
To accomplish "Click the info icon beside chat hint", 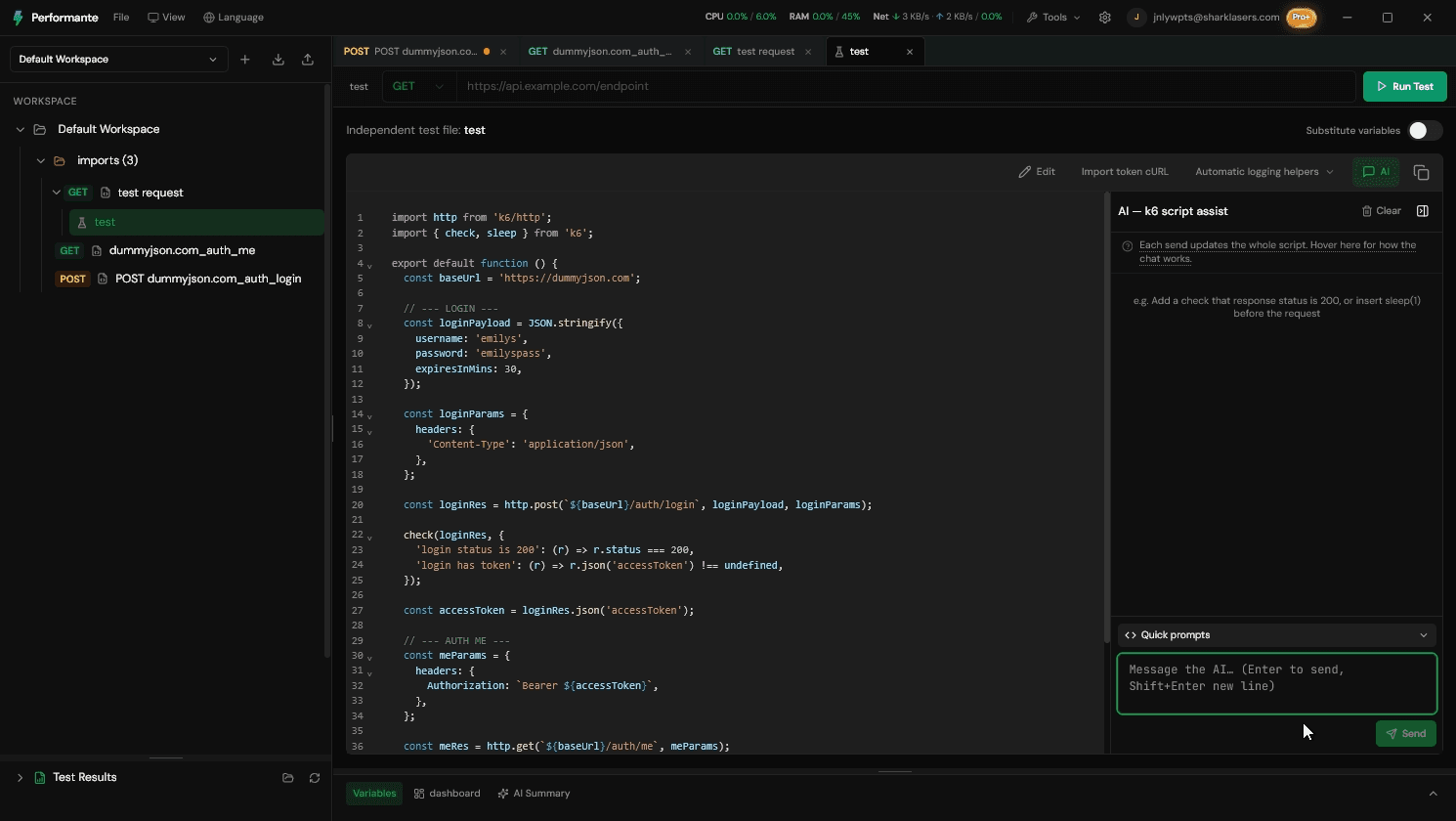I will tap(1128, 246).
